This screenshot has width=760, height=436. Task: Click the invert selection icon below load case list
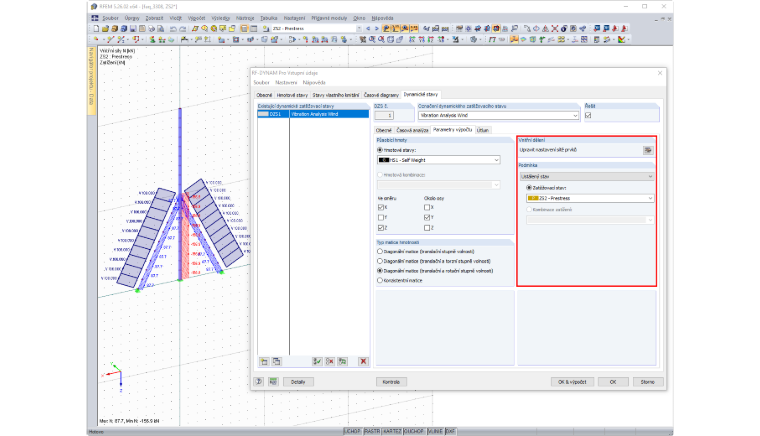coord(342,361)
